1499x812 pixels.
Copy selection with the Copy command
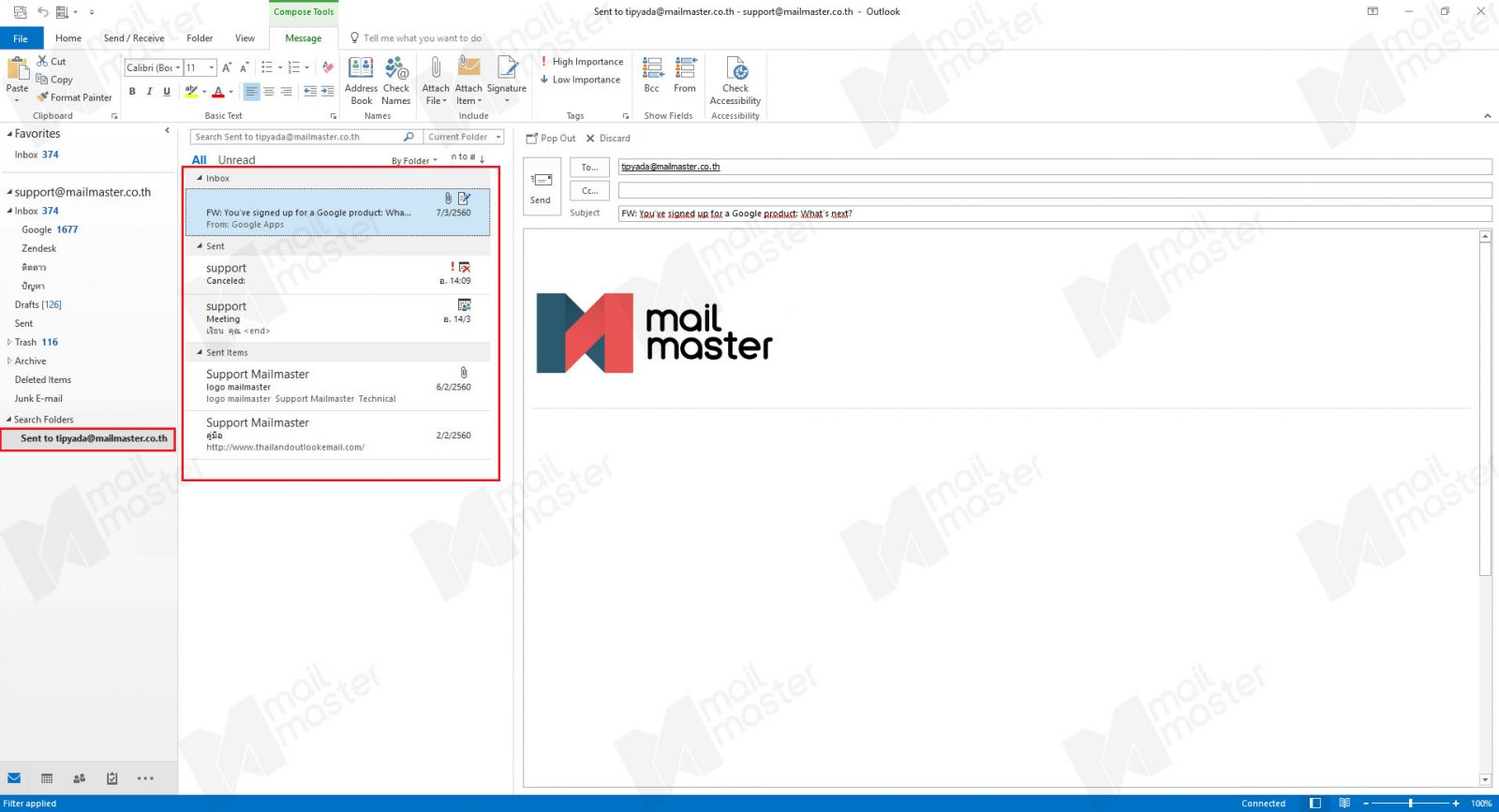(54, 80)
